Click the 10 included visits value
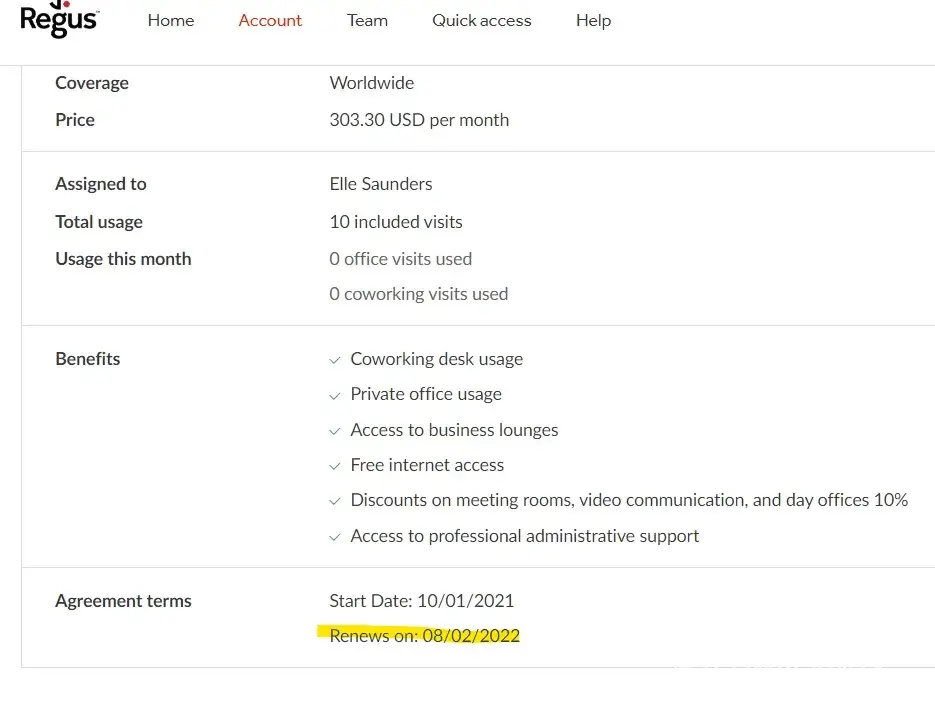Viewport: 935px width, 722px height. coord(396,222)
